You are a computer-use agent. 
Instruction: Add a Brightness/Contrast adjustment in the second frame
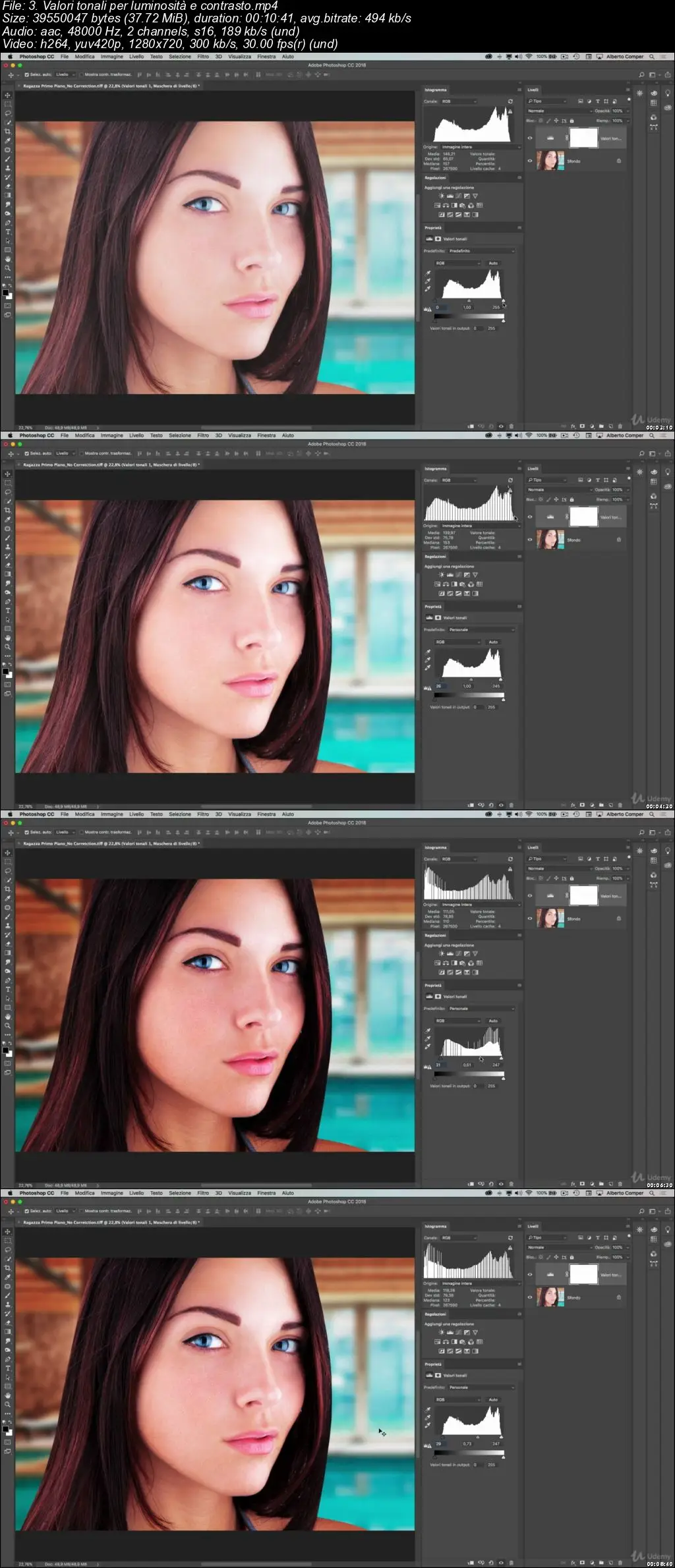[x=441, y=574]
